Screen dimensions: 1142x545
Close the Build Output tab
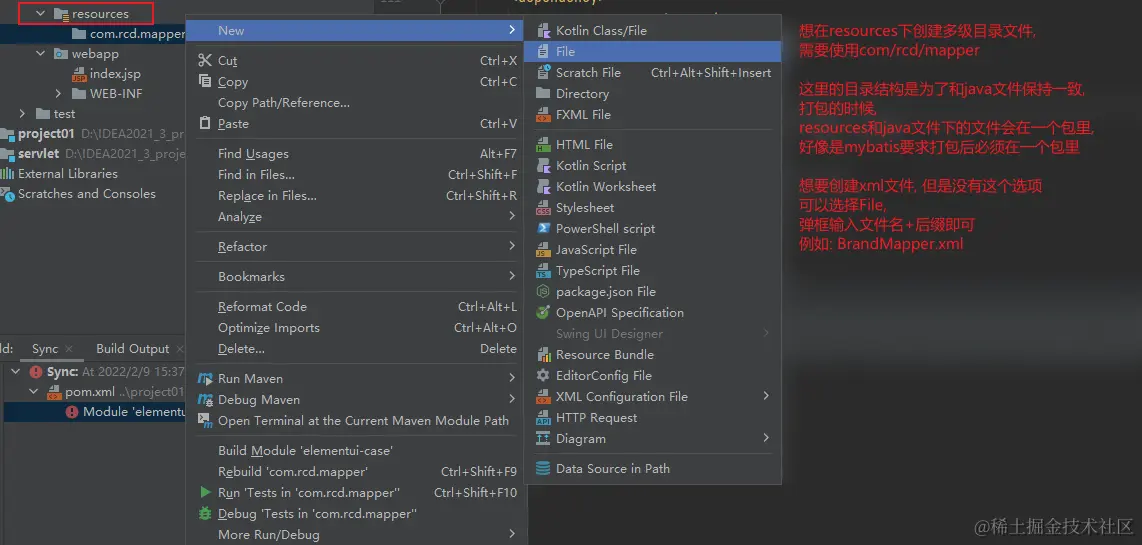[x=179, y=350]
